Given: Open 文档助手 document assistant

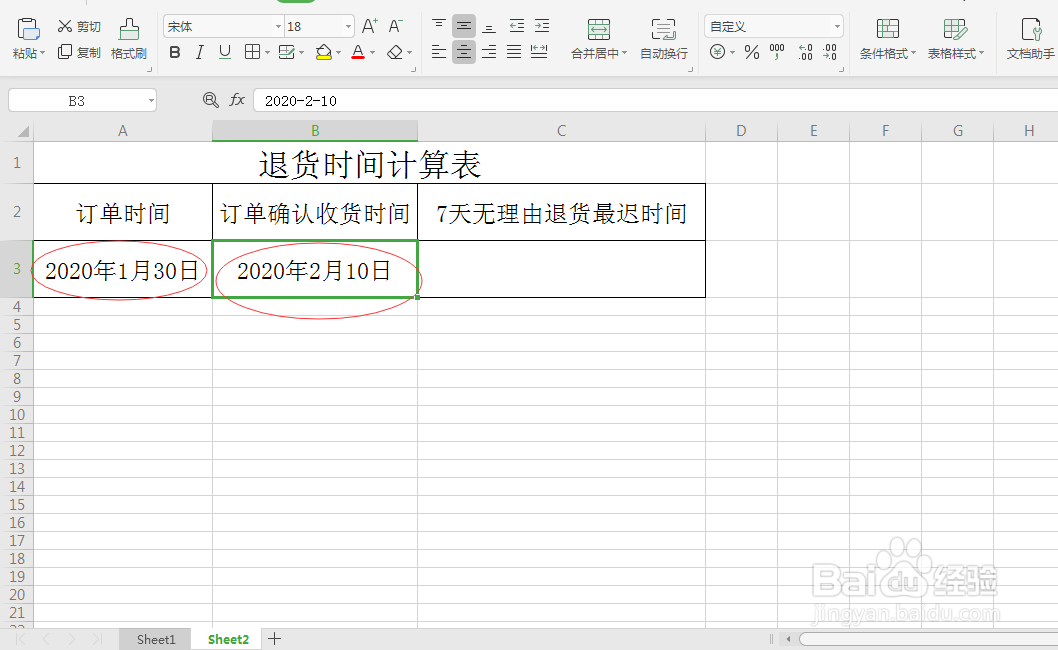Looking at the screenshot, I should [1031, 40].
